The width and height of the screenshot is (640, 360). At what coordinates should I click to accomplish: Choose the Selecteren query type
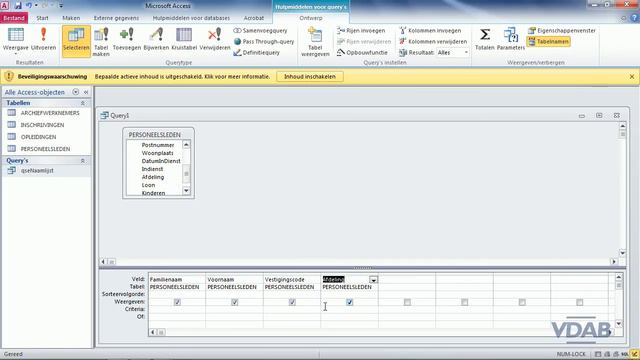76,40
